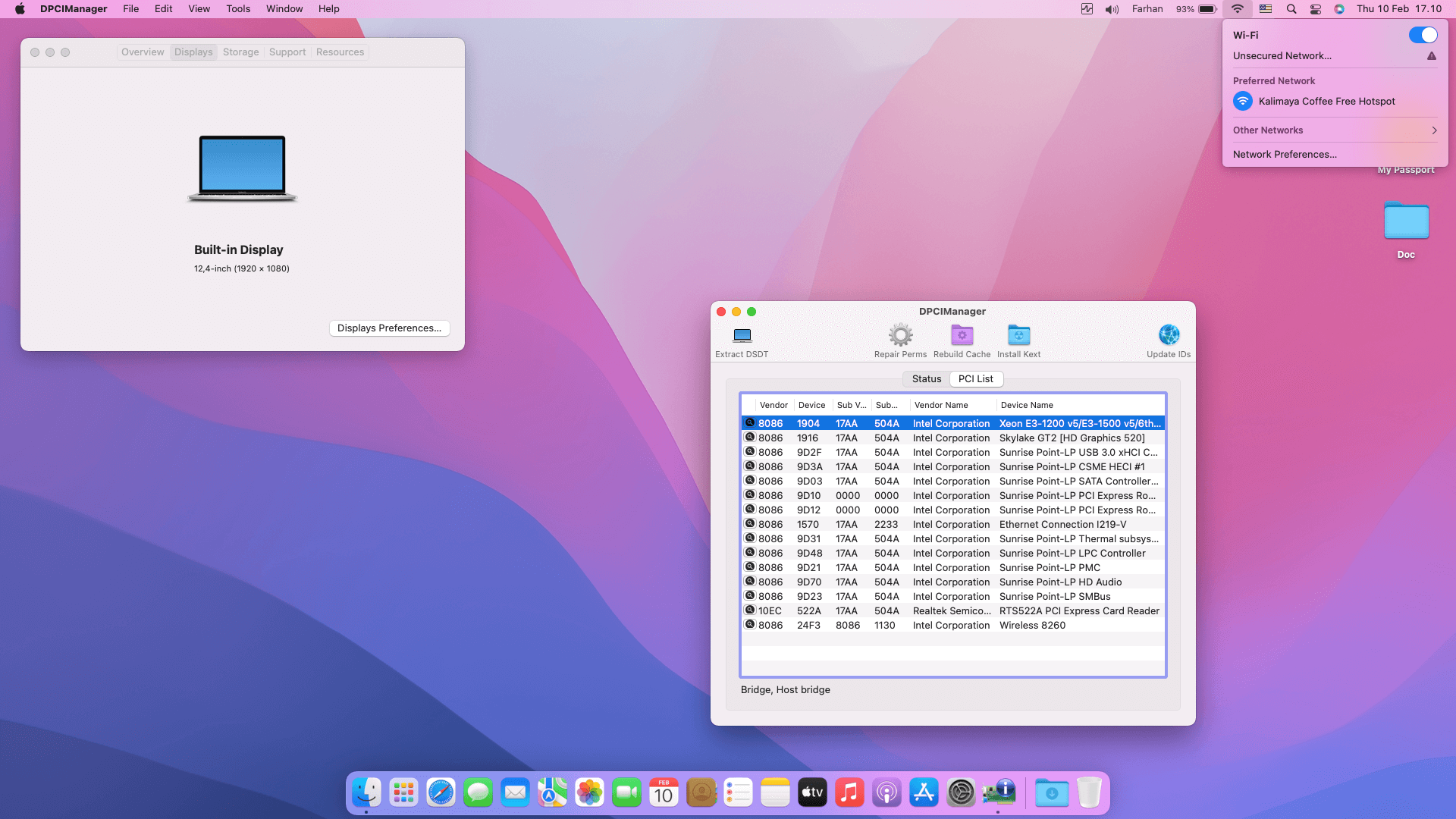Open the View menu
Viewport: 1456px width, 819px height.
(199, 9)
